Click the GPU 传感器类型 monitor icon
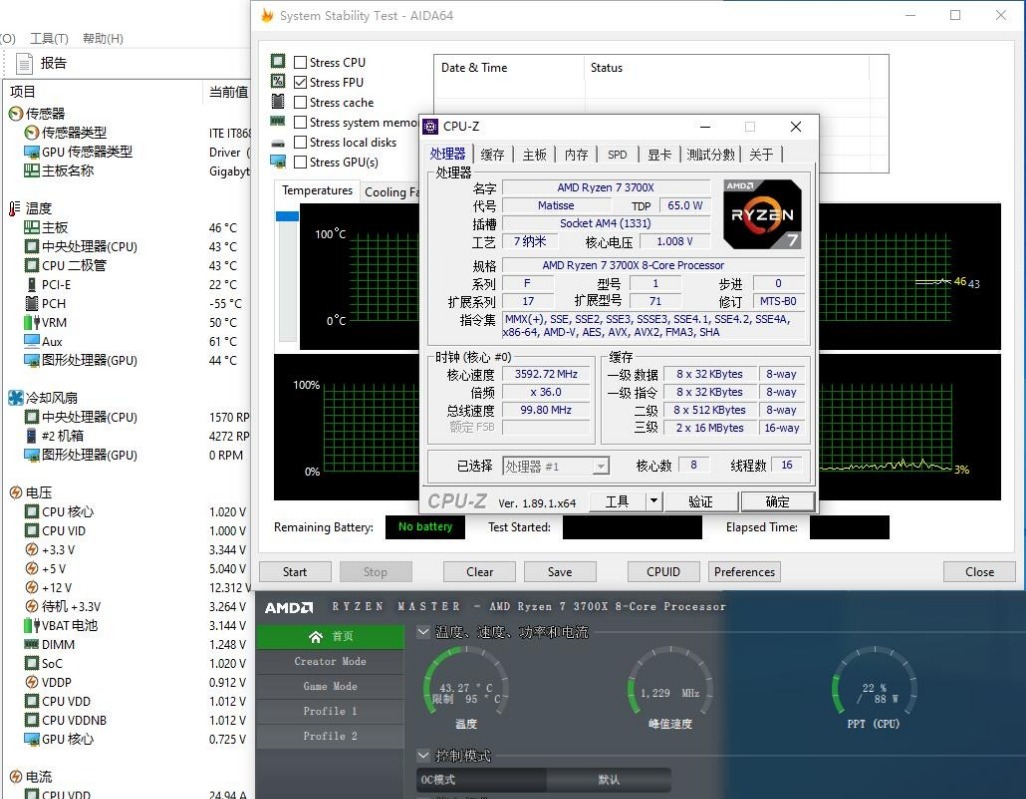 click(31, 152)
